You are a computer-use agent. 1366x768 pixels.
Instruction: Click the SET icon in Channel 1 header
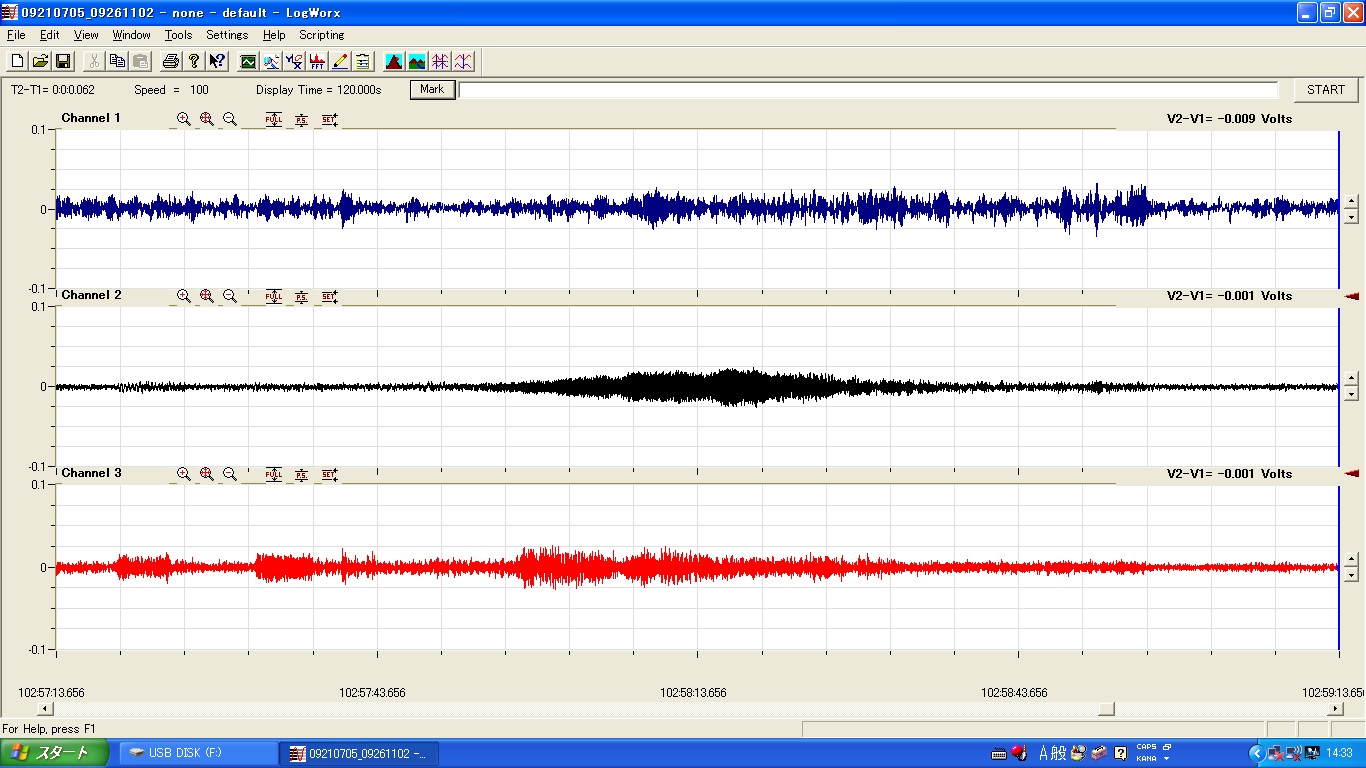pyautogui.click(x=329, y=119)
